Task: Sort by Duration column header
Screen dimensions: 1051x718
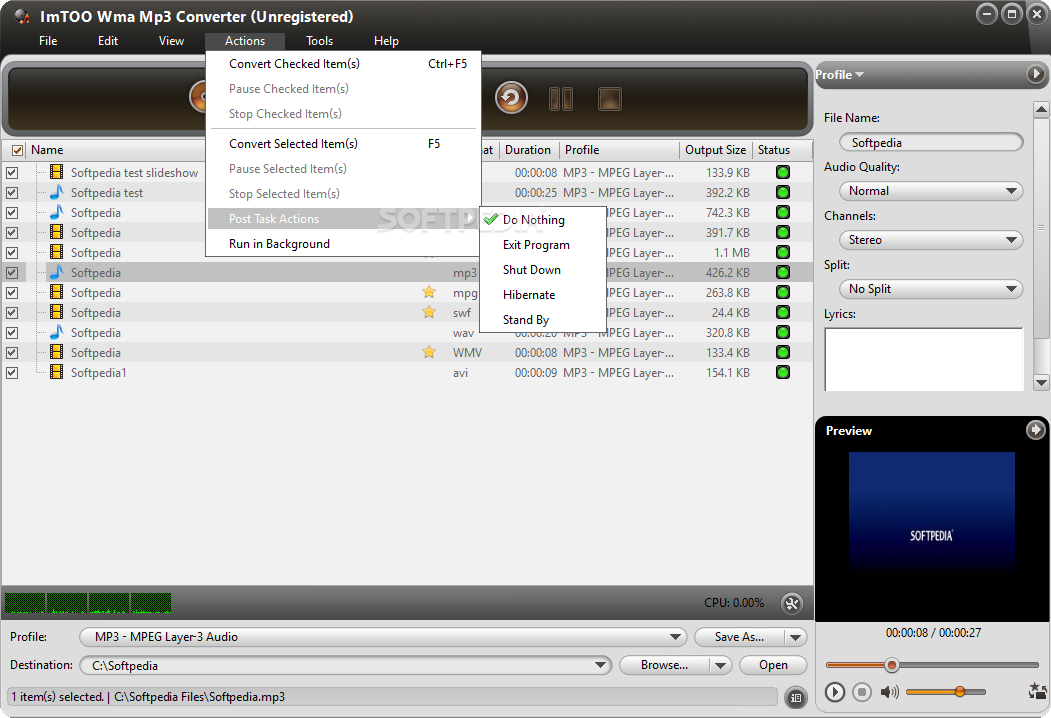Action: (528, 150)
